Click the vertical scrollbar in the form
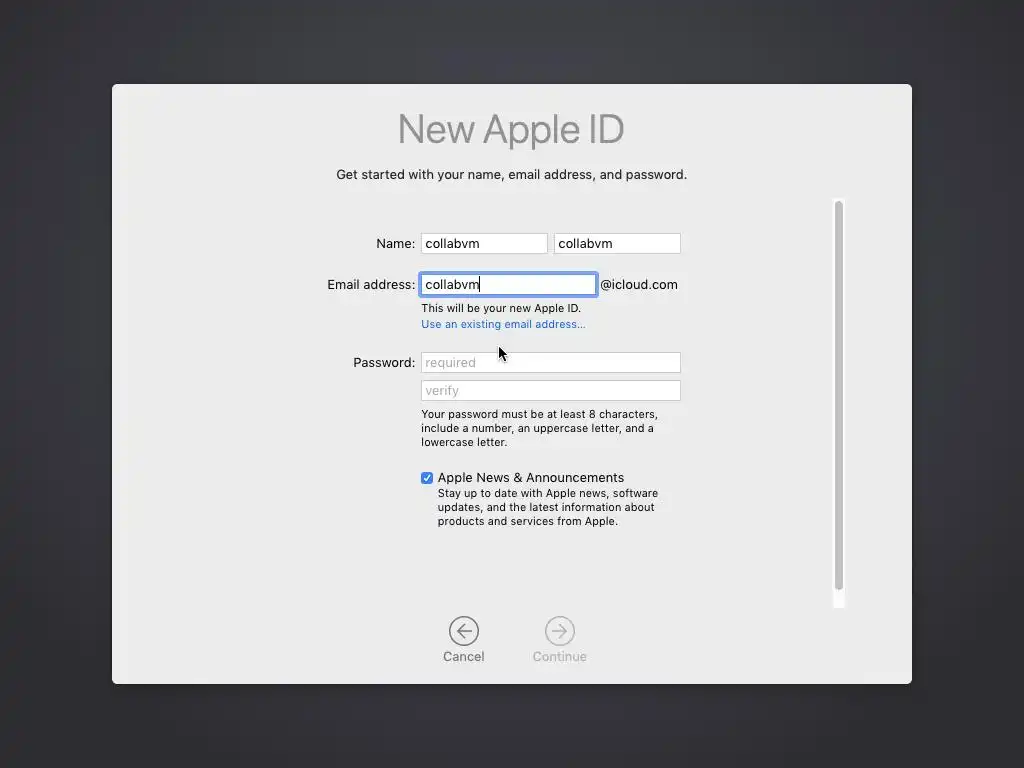Image resolution: width=1024 pixels, height=768 pixels. (x=839, y=396)
